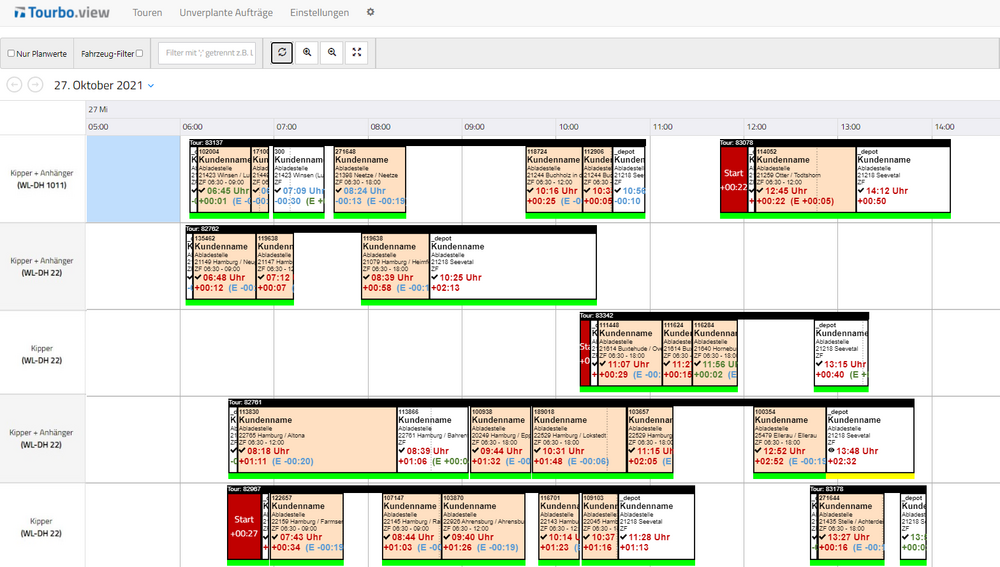
Task: Go to previous day with left arrow
Action: (x=15, y=85)
